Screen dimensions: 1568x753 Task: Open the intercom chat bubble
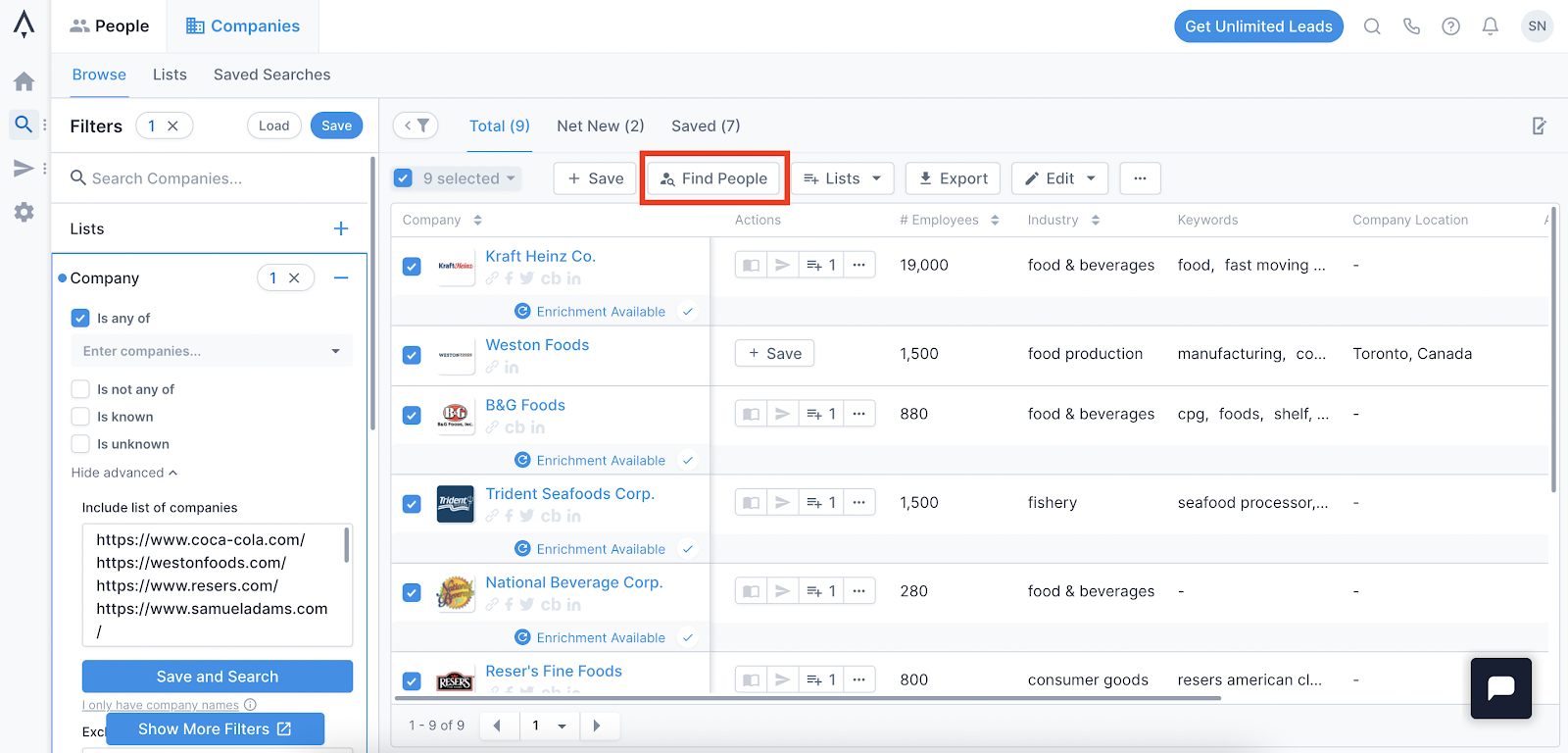[1500, 688]
